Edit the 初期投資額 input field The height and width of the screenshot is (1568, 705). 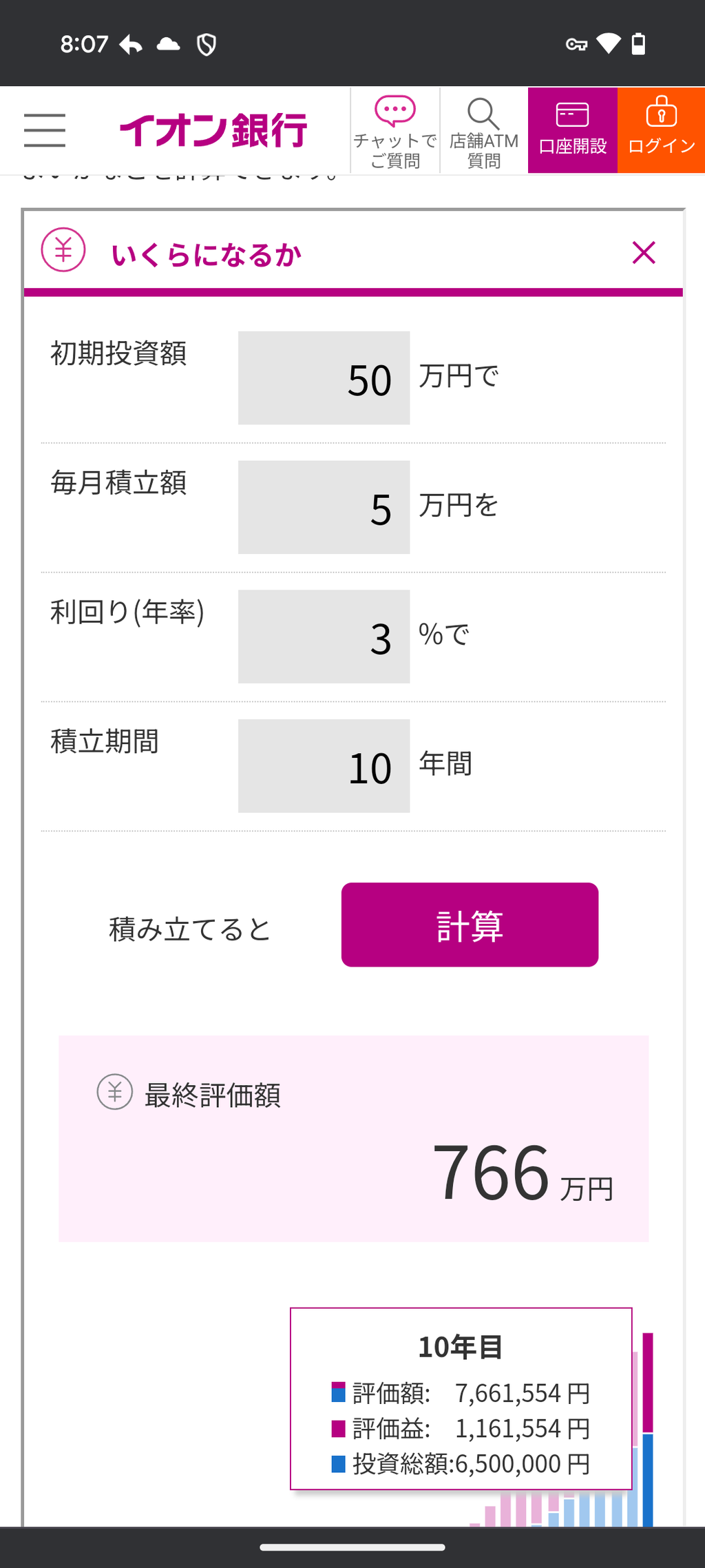(324, 378)
